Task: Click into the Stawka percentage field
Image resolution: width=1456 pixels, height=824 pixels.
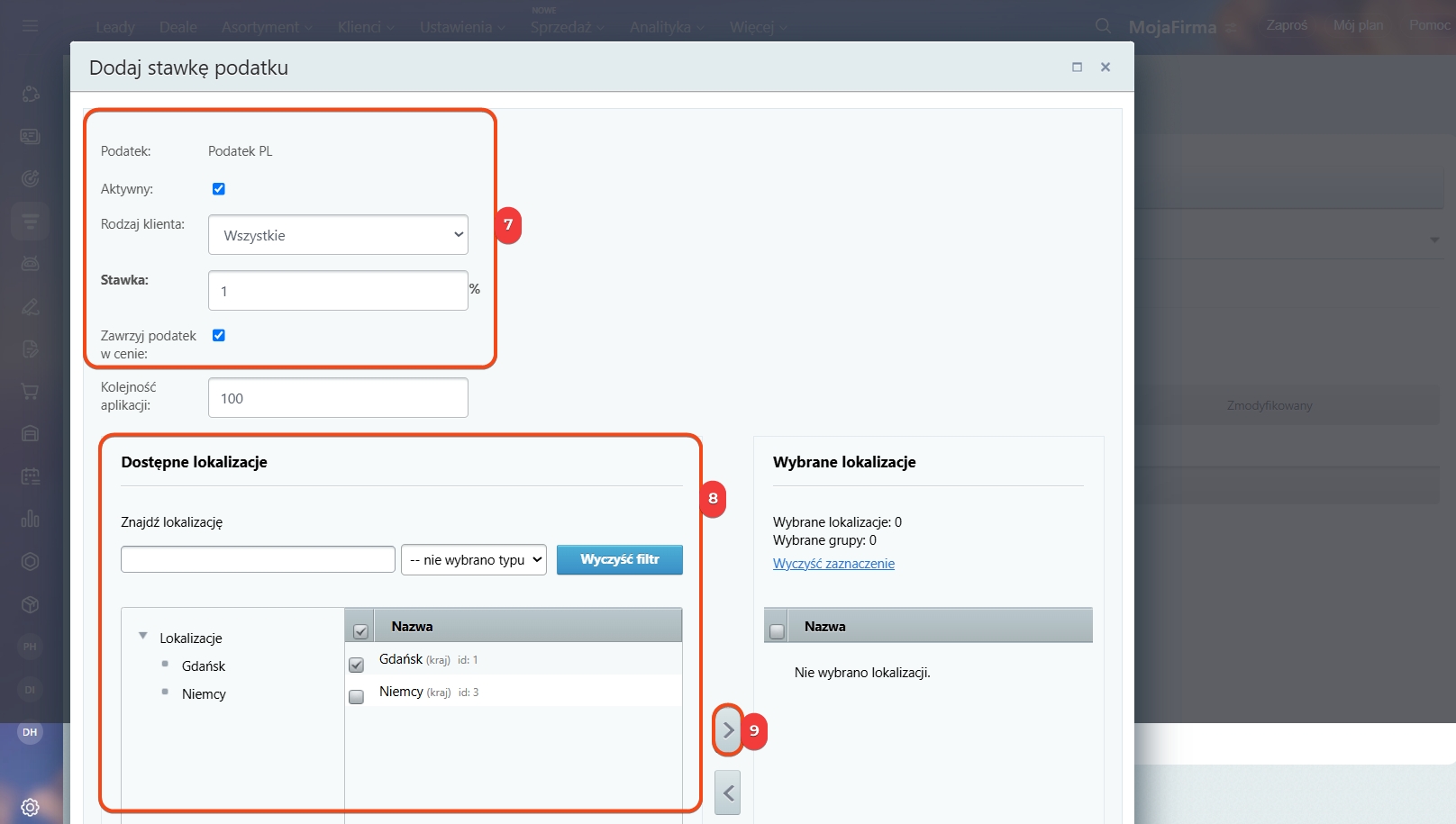Action: (338, 291)
